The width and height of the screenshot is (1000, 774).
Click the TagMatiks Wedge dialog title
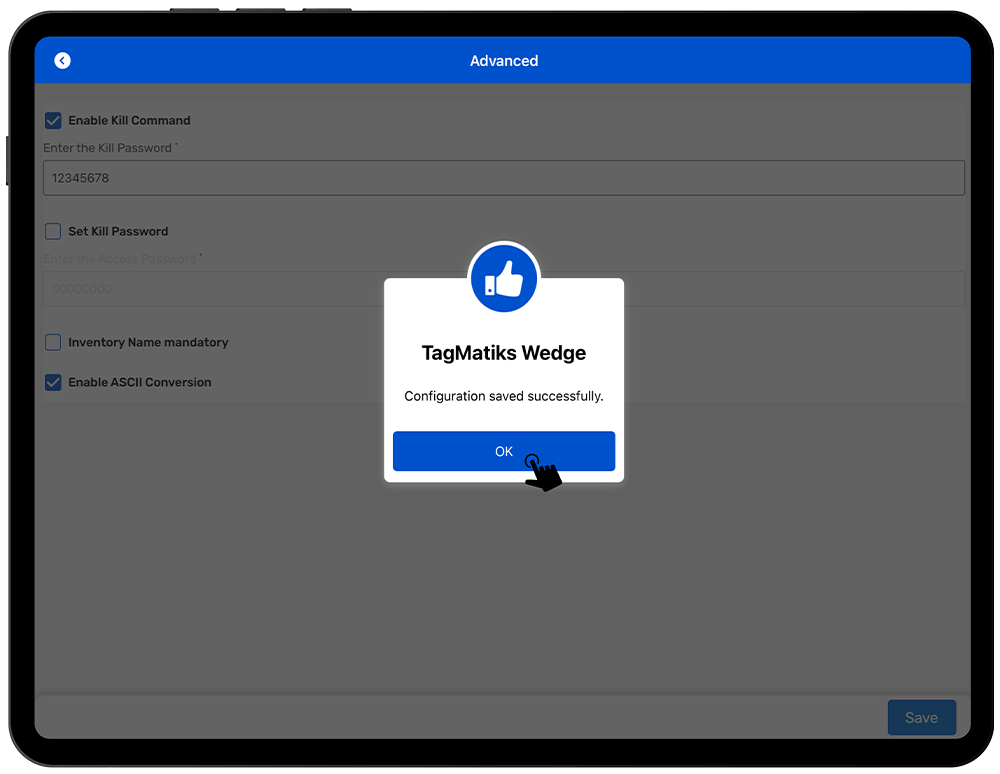[x=504, y=353]
